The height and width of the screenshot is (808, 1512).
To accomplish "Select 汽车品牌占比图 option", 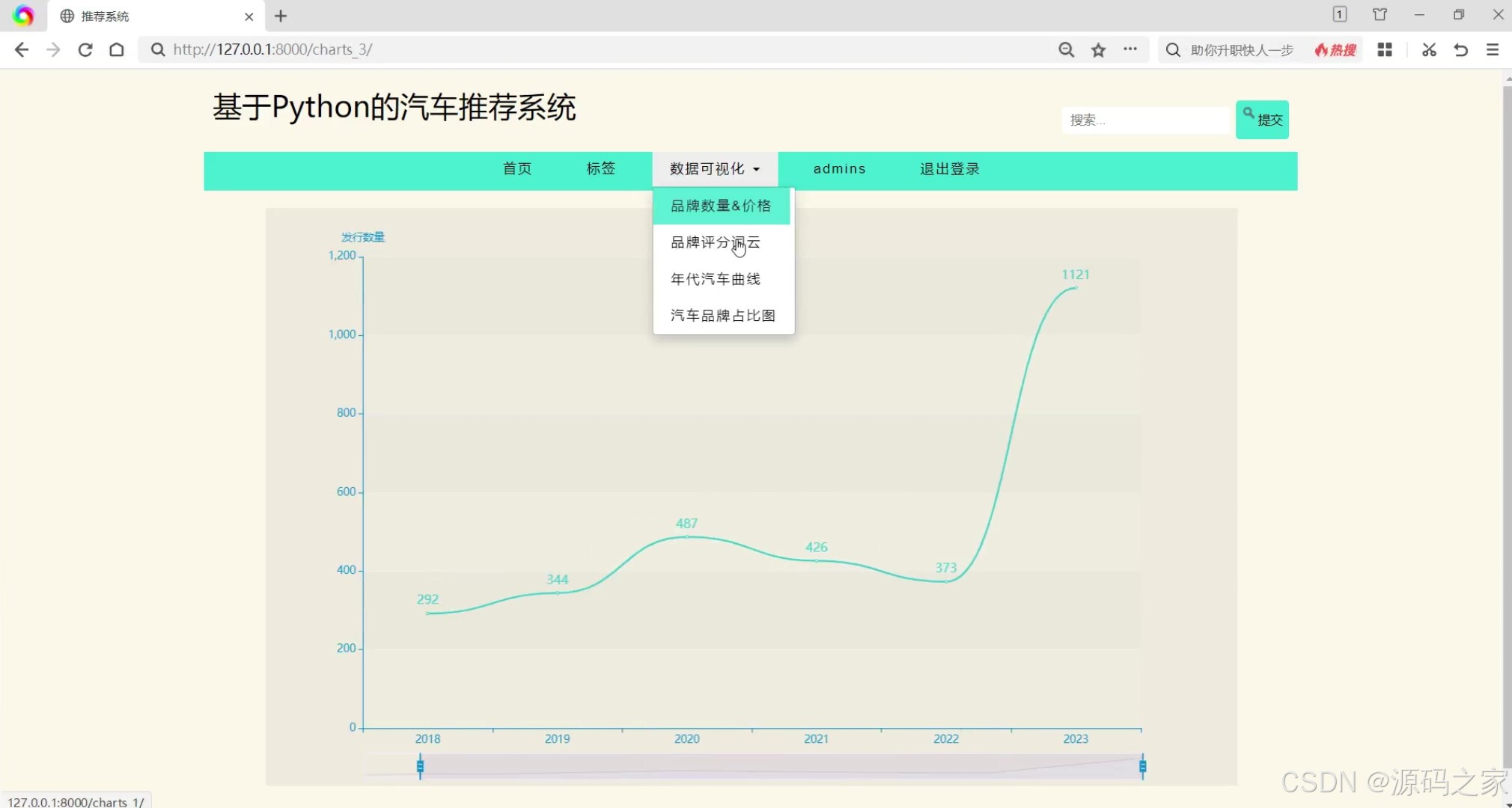I will tap(722, 316).
